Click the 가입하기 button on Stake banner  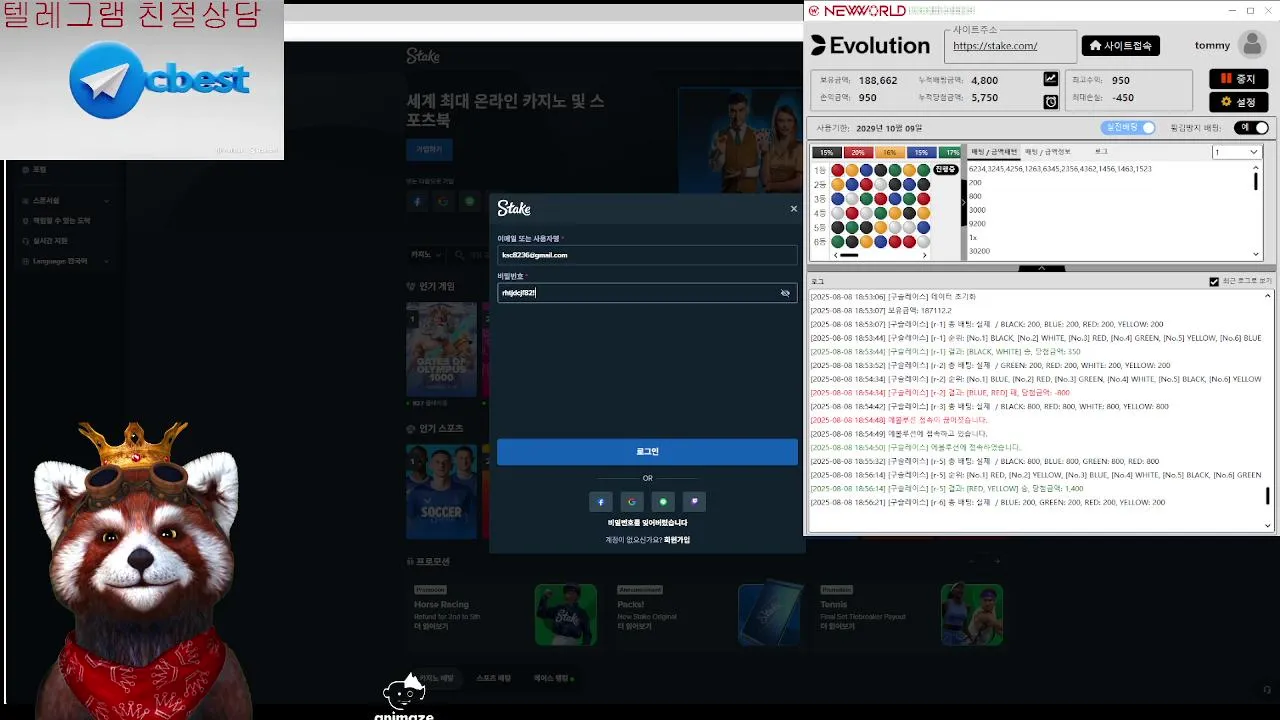point(429,149)
